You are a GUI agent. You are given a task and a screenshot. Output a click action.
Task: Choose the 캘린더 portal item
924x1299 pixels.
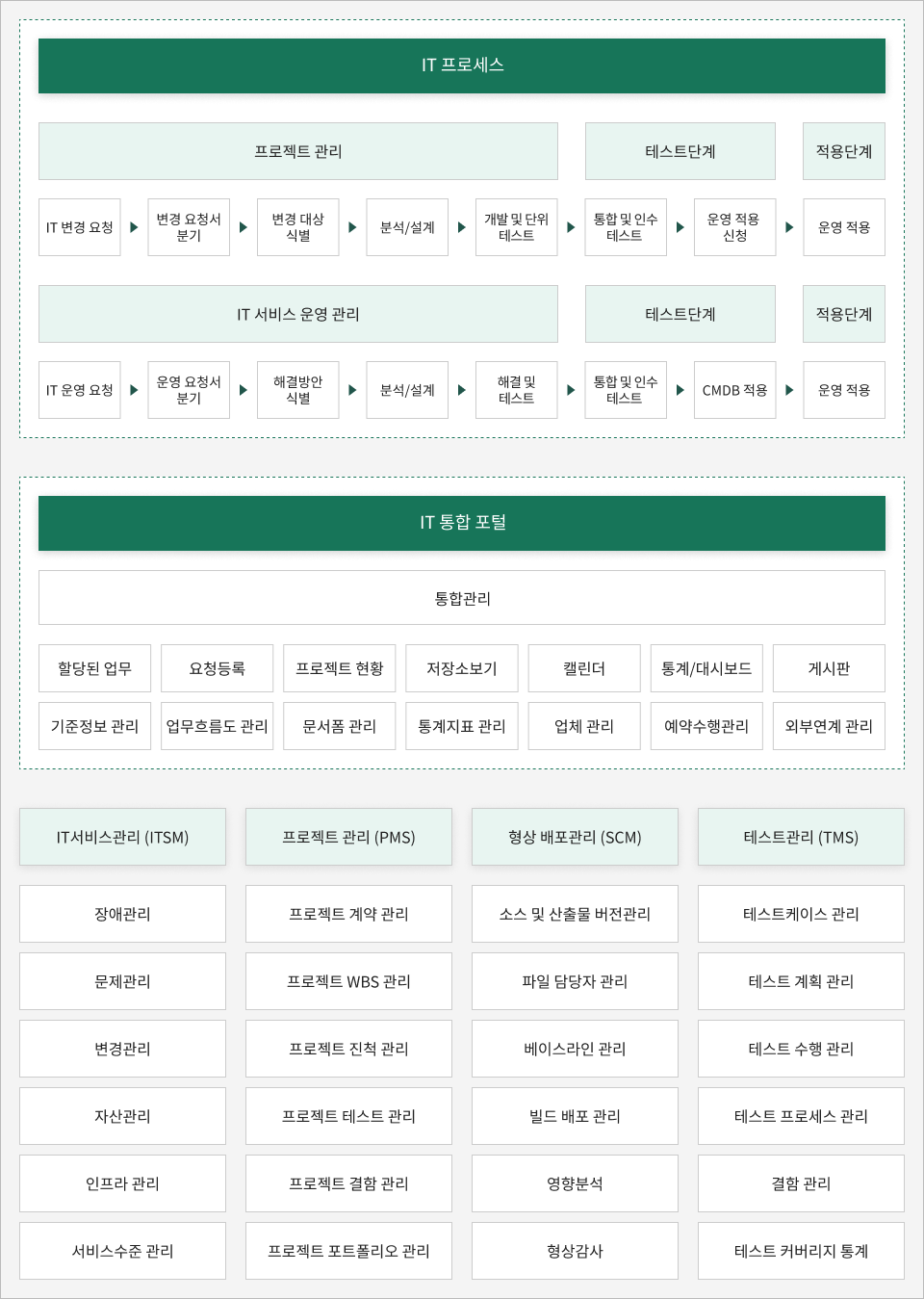[584, 668]
